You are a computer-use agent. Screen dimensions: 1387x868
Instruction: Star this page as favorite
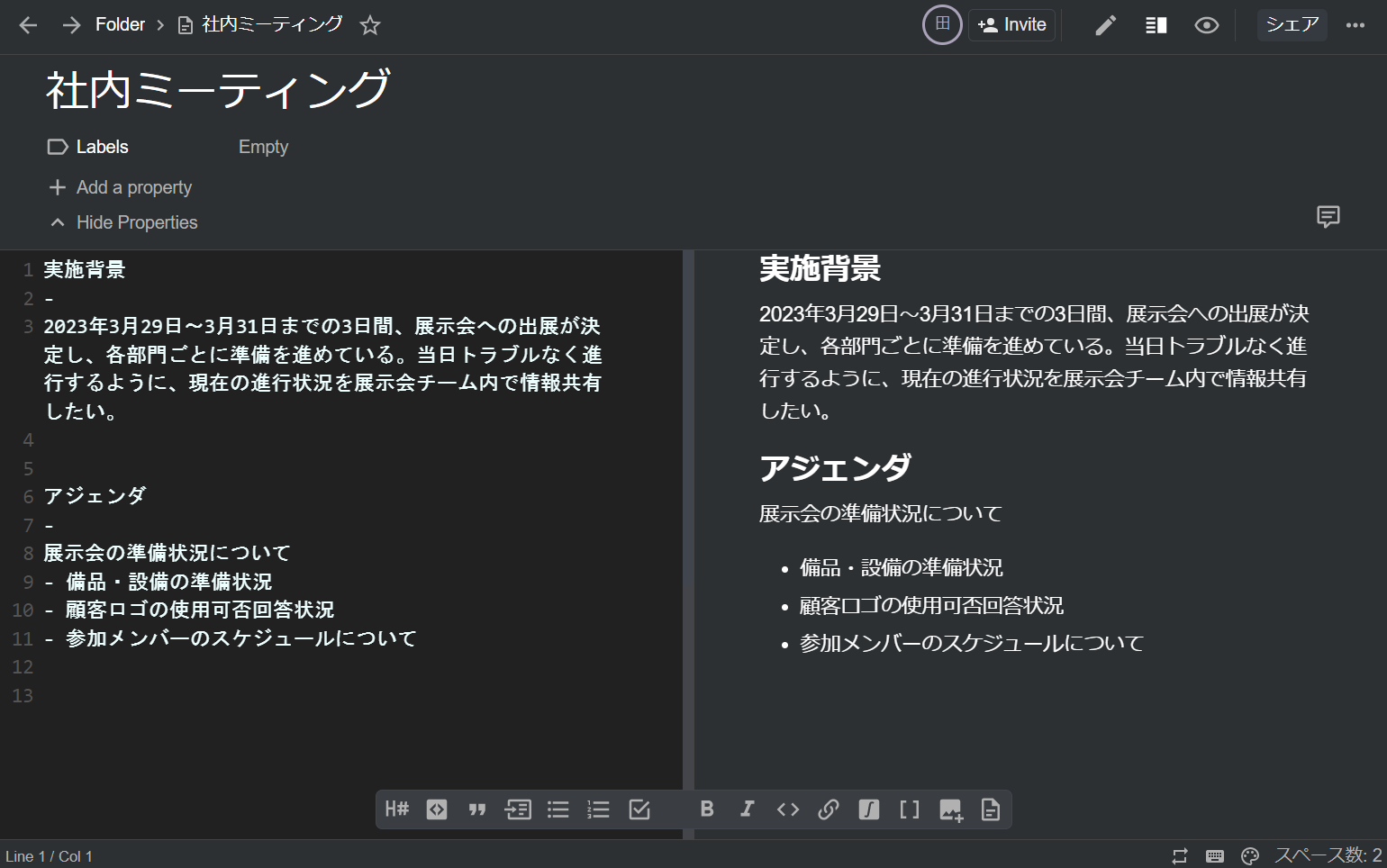[370, 25]
